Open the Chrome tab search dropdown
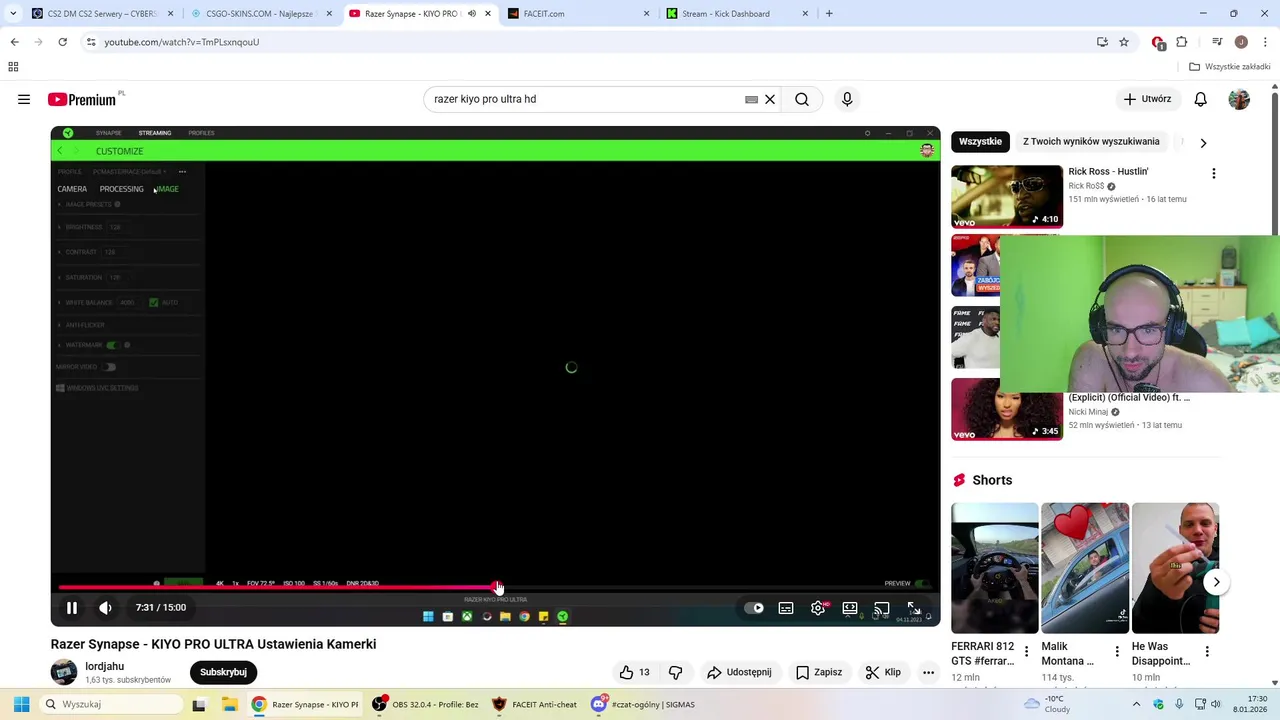Screen dimensions: 1280x720 [12, 14]
